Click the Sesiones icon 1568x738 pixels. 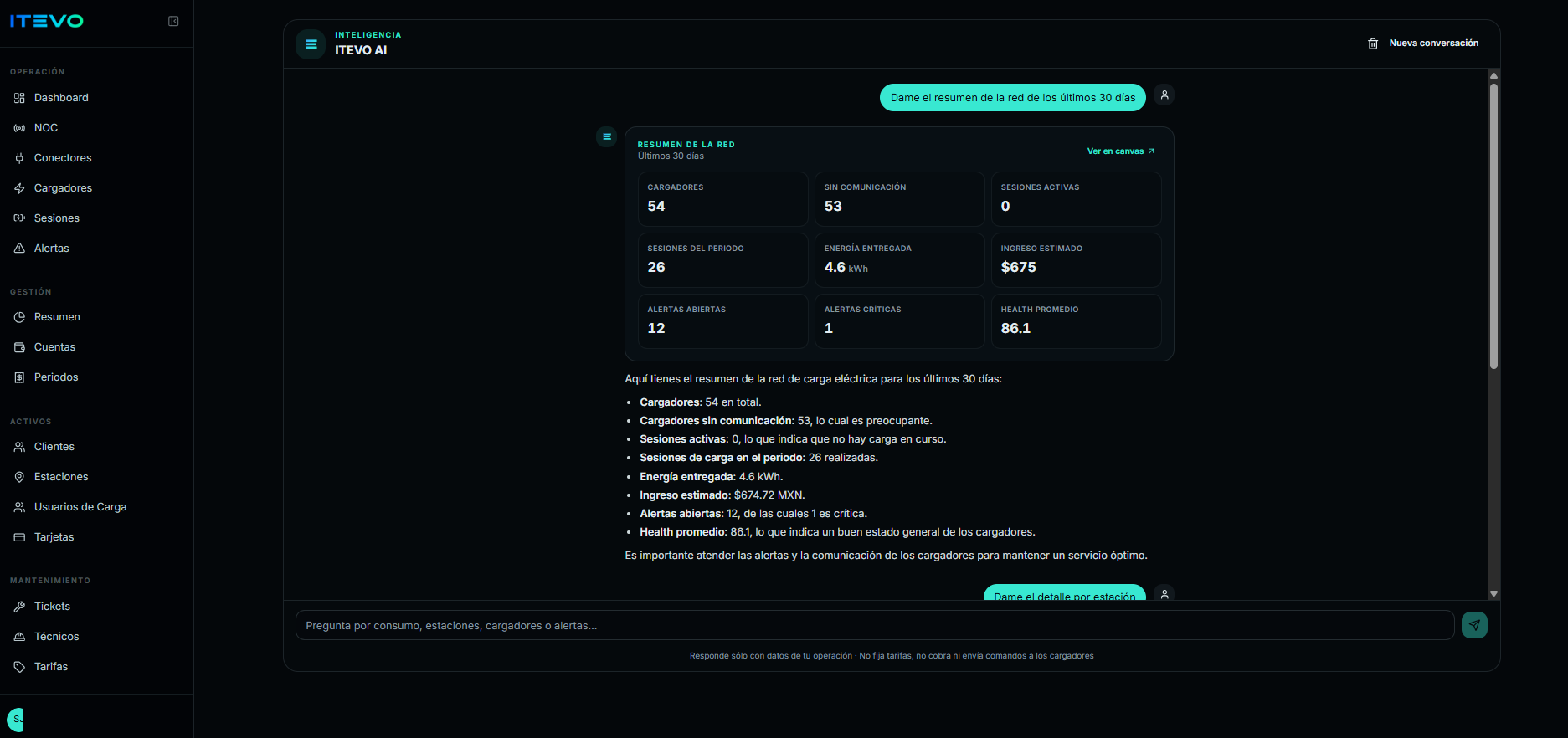pyautogui.click(x=19, y=218)
